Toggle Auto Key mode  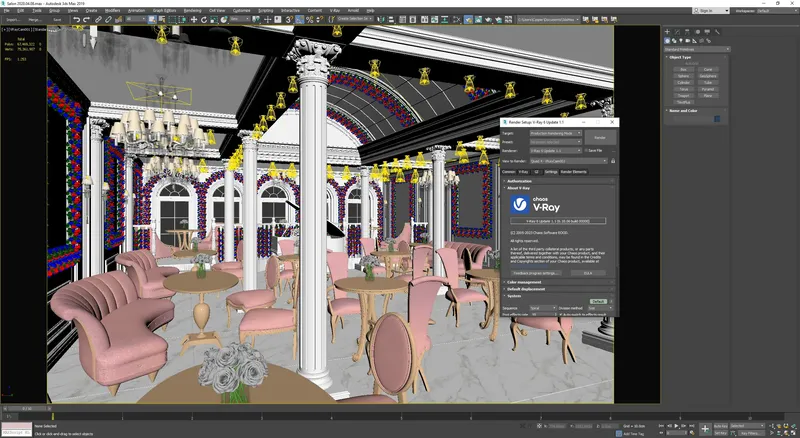(x=720, y=426)
